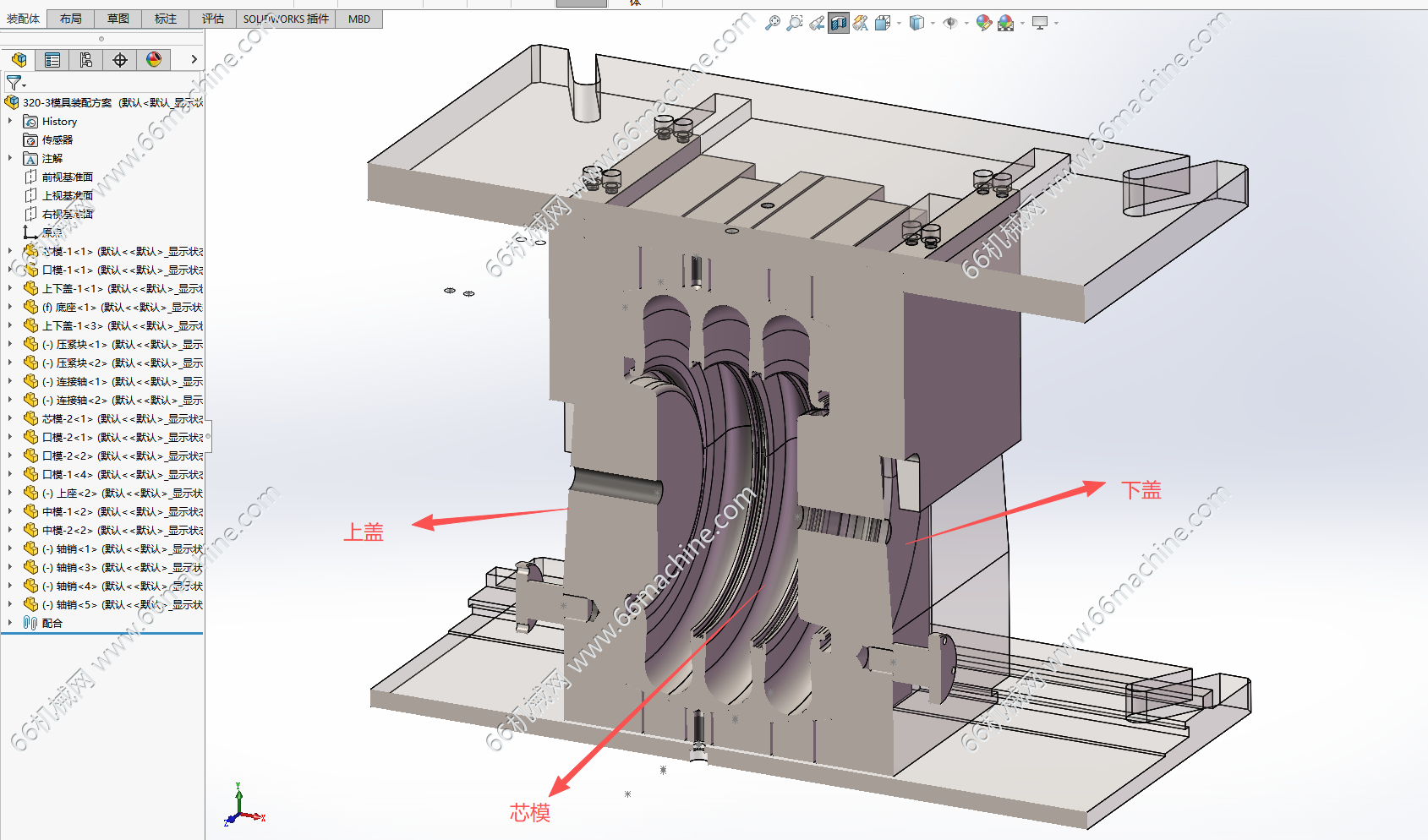
Task: Open the ConfigurationManager panel tab
Action: click(x=86, y=60)
